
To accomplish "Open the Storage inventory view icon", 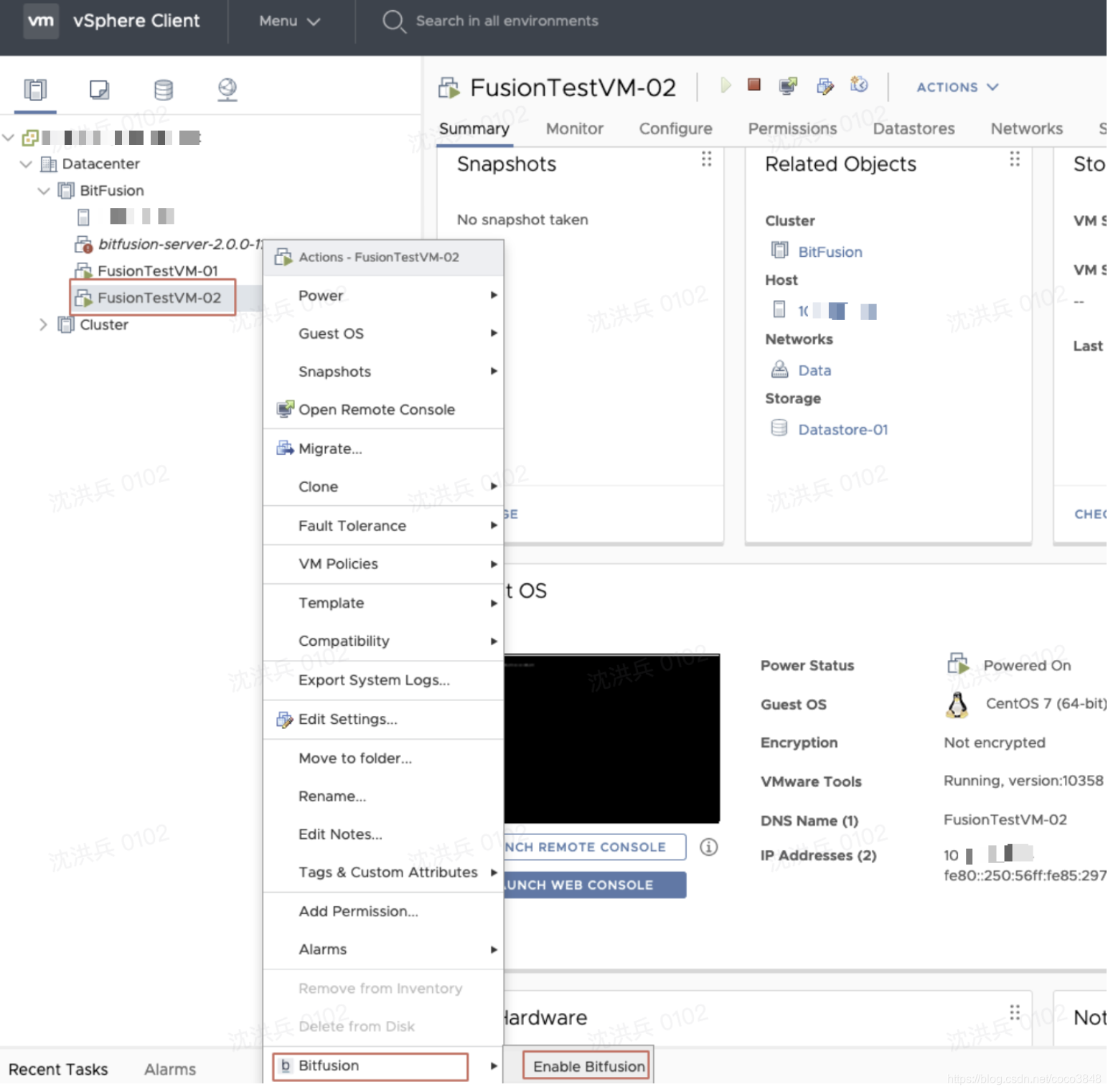I will pos(163,89).
